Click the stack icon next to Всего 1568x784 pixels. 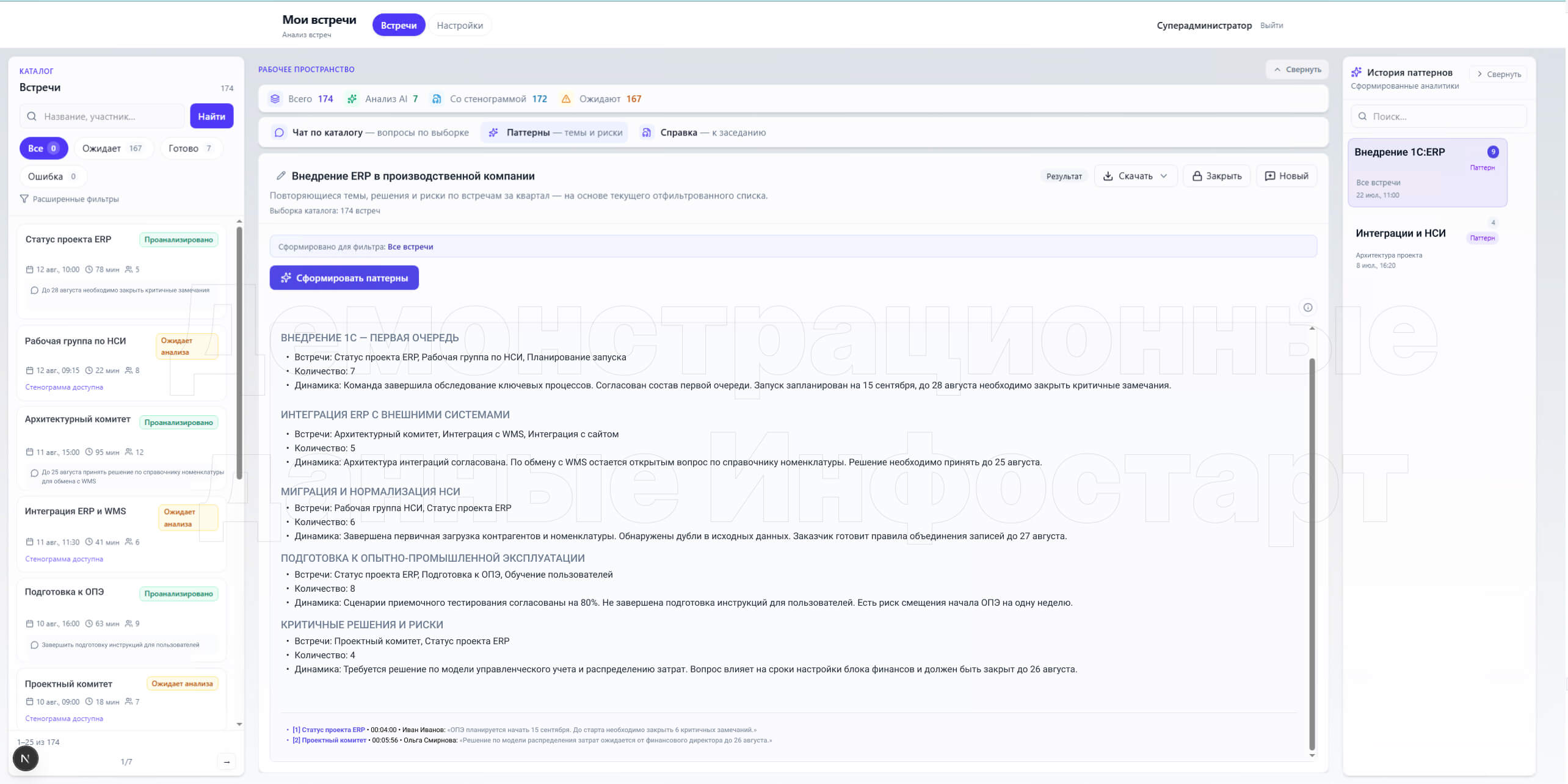click(x=275, y=99)
